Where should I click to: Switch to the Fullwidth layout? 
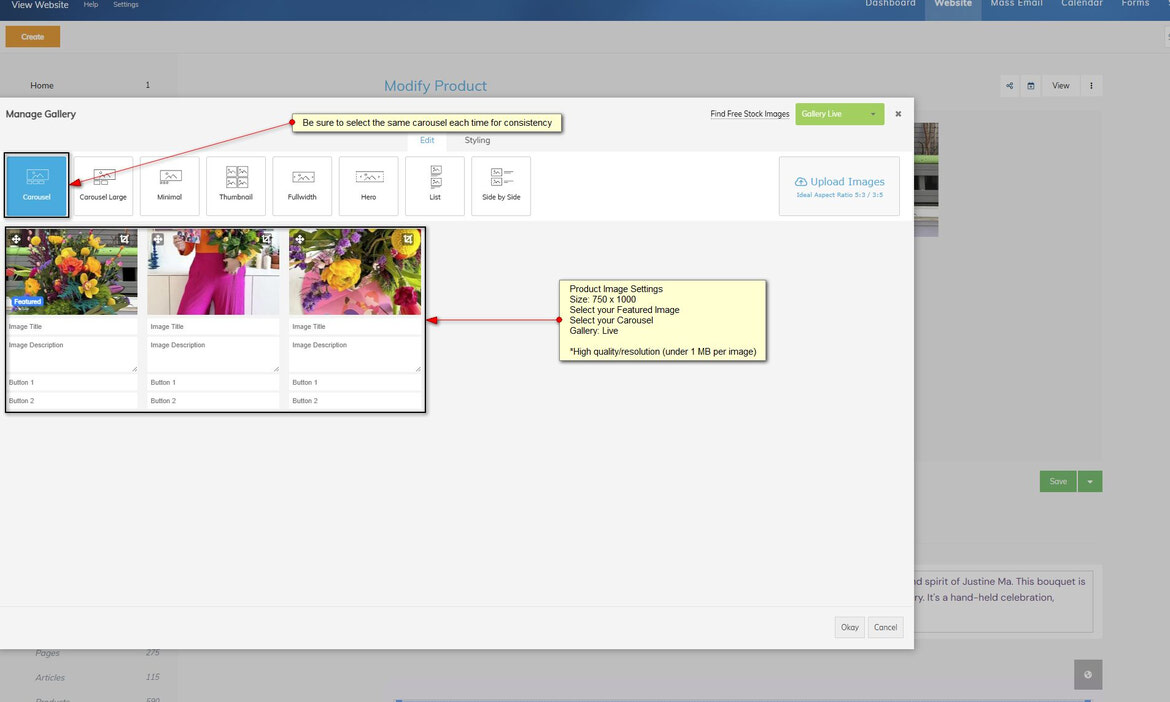302,186
